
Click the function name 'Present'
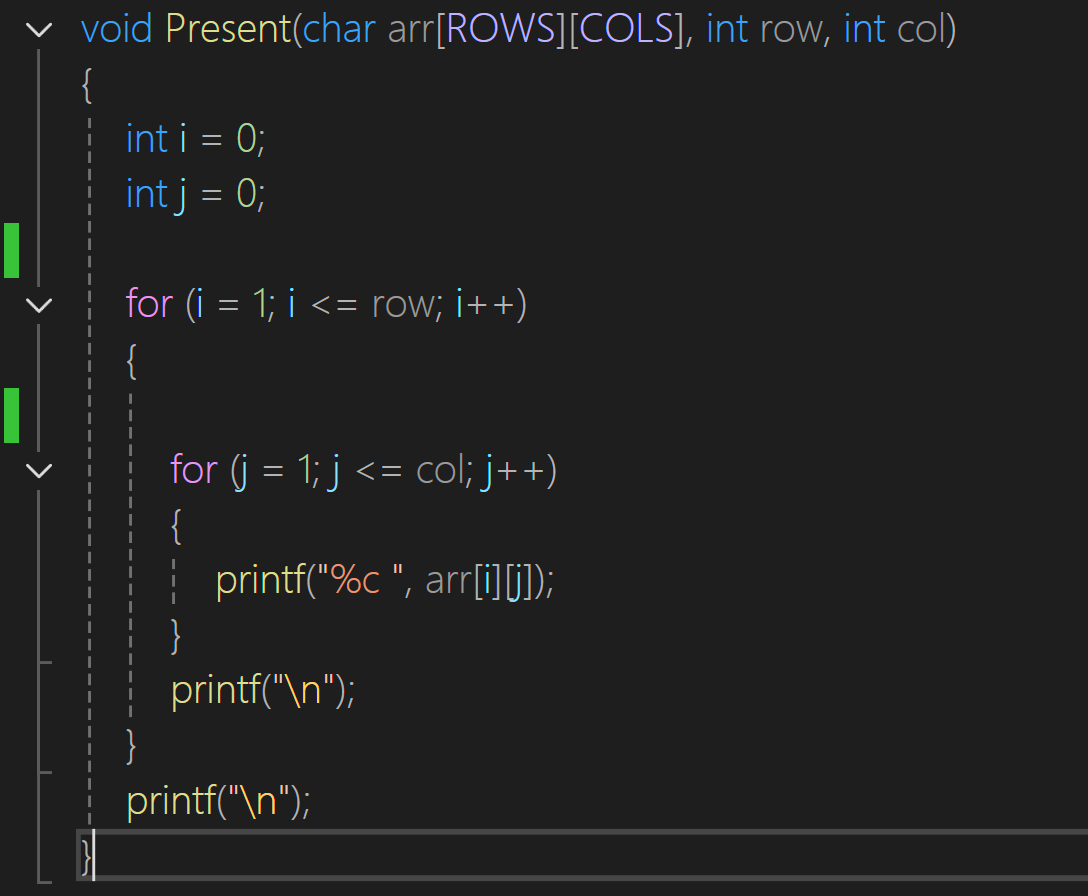228,29
